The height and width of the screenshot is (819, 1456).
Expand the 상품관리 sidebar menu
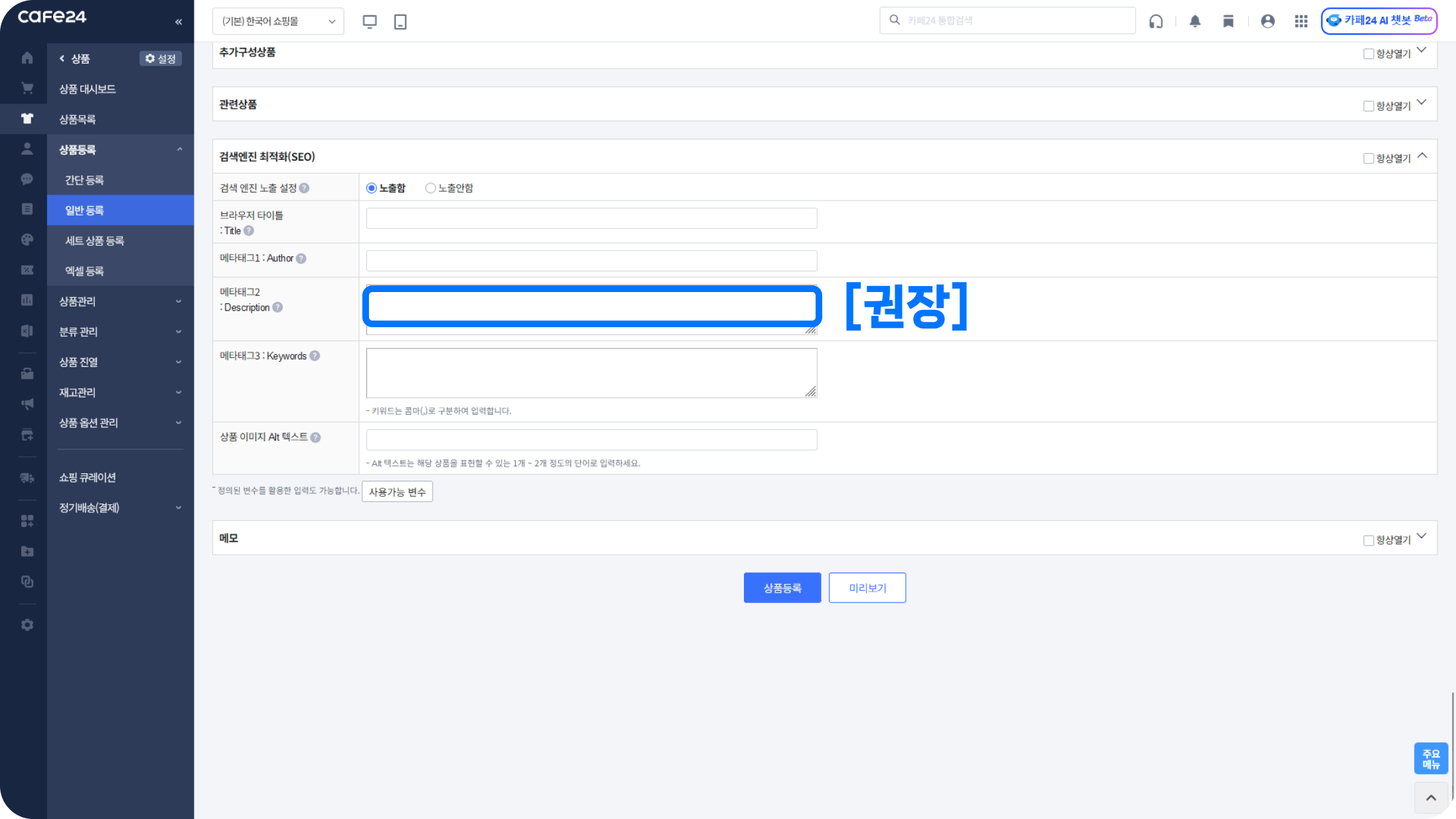[x=119, y=301]
